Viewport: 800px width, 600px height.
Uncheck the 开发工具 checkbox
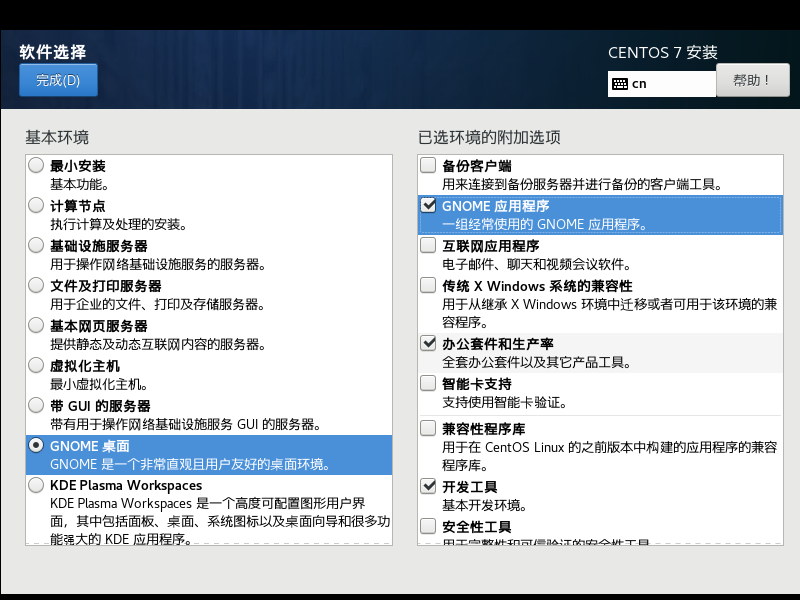428,486
